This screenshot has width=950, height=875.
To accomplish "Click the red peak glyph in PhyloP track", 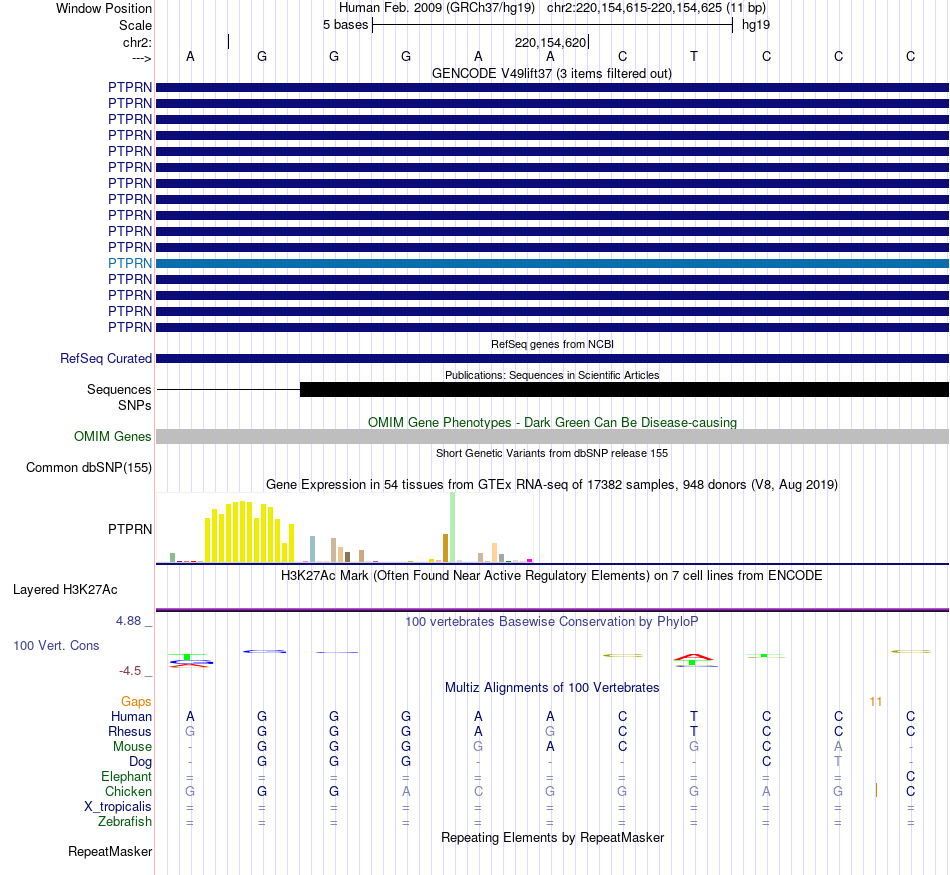I will [694, 657].
